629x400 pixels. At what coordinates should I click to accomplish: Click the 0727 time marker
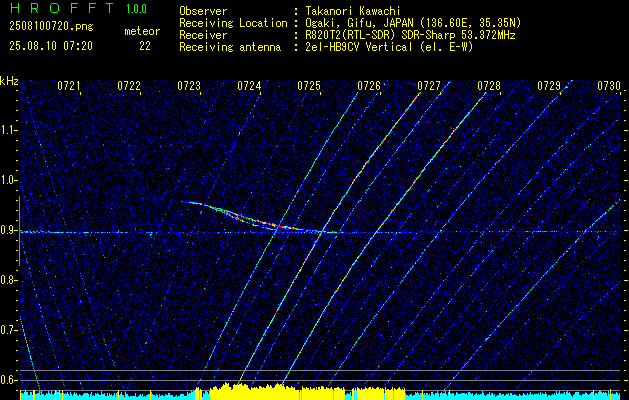tap(429, 86)
